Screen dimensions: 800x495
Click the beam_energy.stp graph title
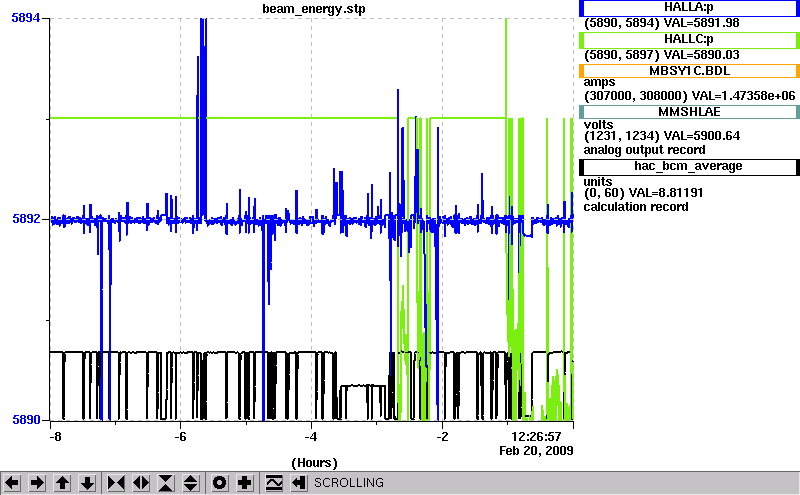click(x=314, y=9)
